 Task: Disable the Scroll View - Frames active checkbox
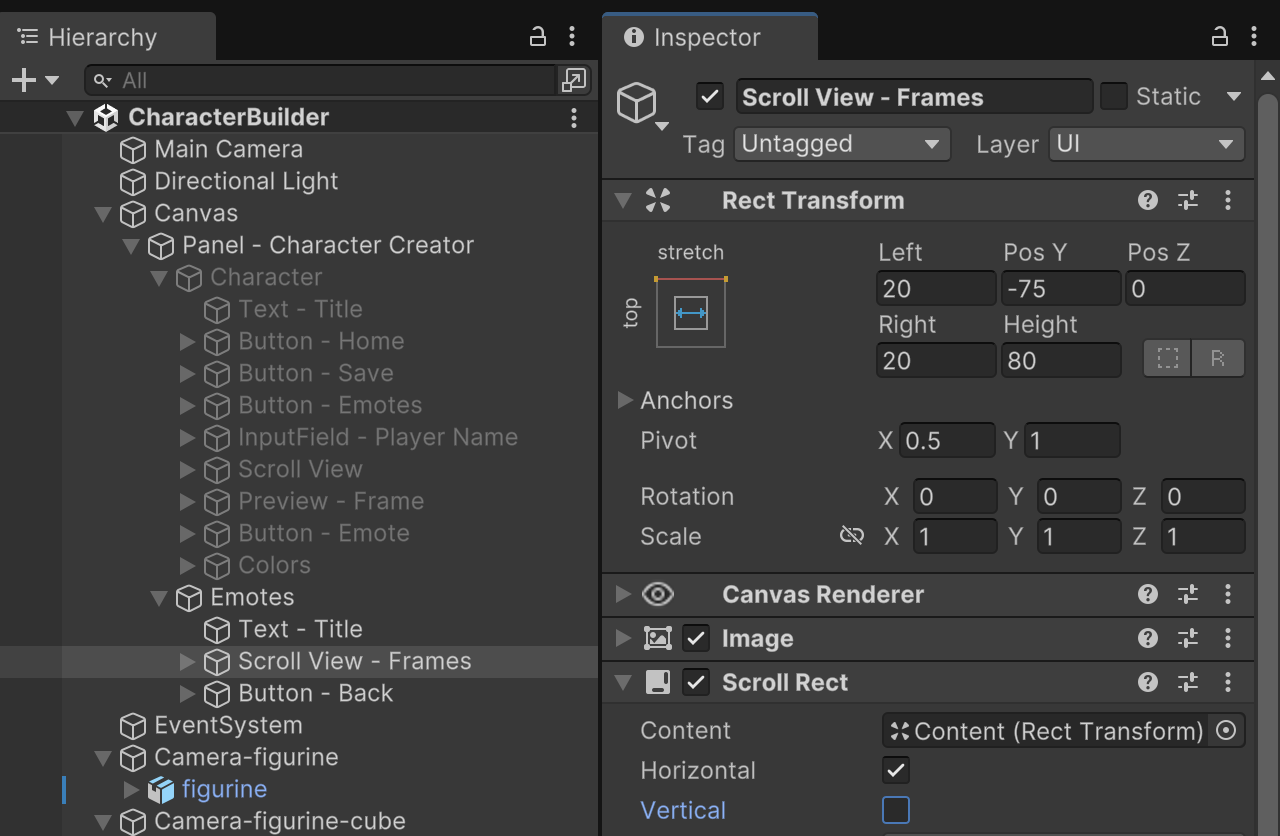coord(710,97)
